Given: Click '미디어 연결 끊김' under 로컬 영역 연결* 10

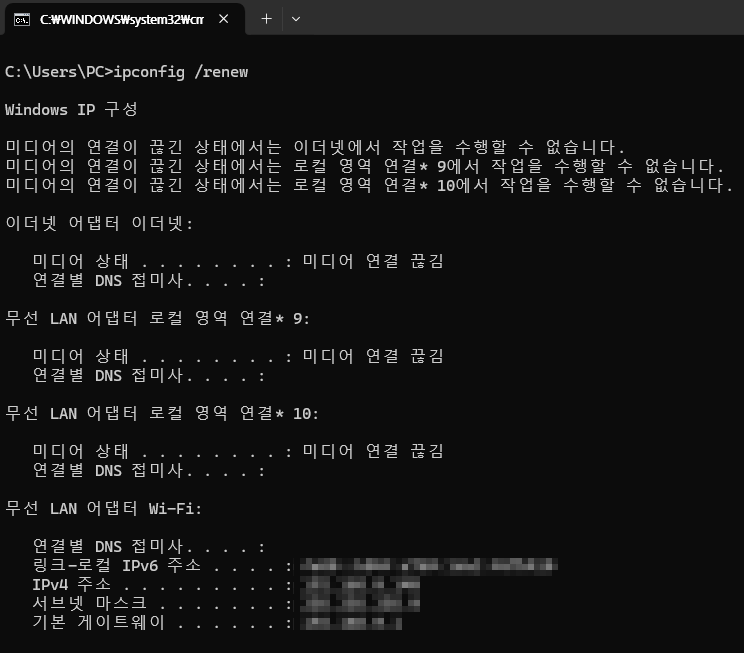Looking at the screenshot, I should pos(373,451).
